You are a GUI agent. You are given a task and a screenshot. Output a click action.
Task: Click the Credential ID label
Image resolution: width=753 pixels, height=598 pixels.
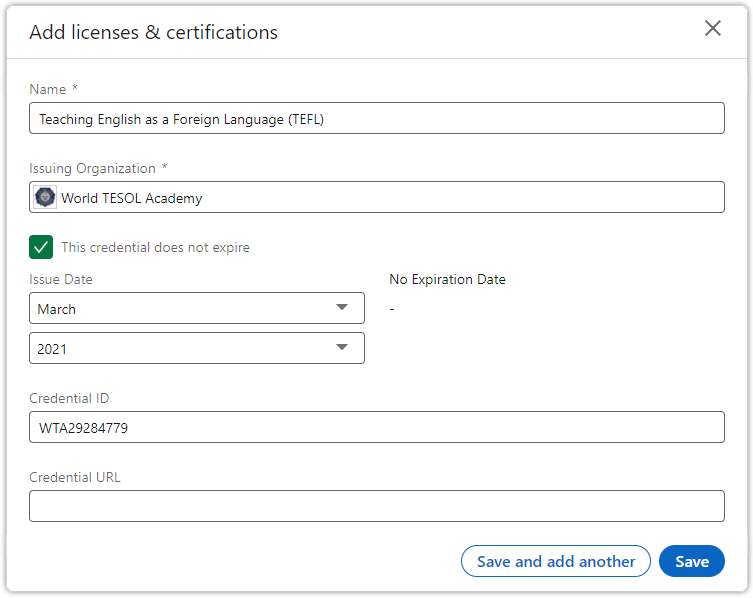click(x=69, y=398)
